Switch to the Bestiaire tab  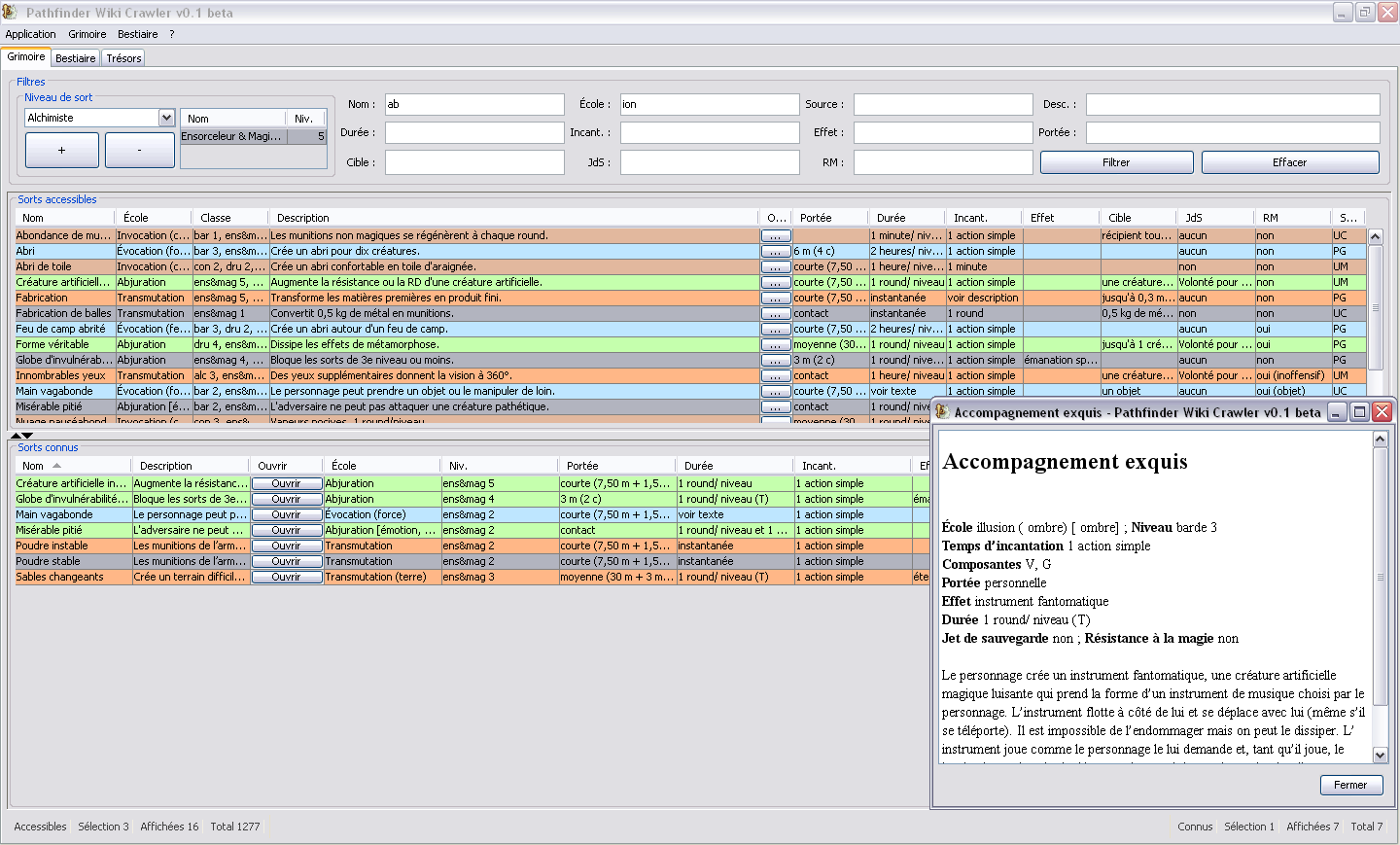[75, 58]
